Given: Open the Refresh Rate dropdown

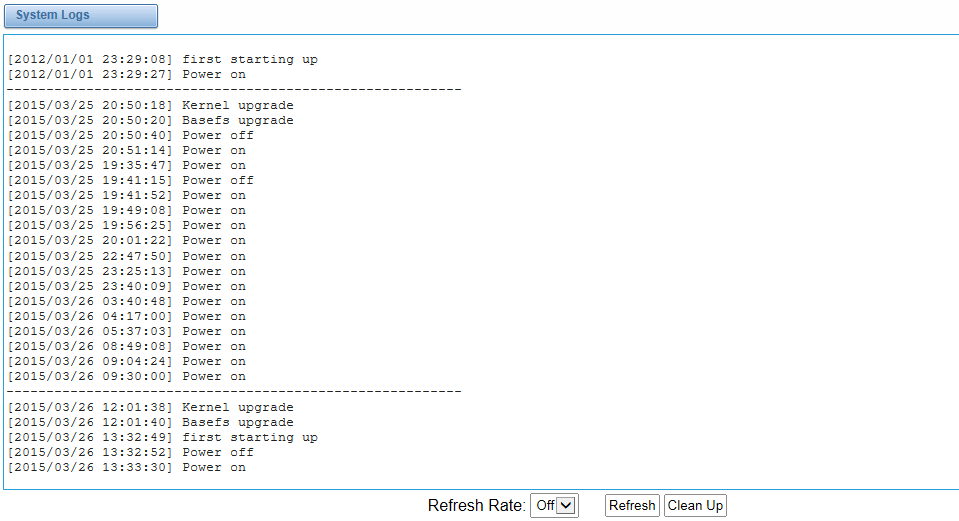Looking at the screenshot, I should [554, 506].
